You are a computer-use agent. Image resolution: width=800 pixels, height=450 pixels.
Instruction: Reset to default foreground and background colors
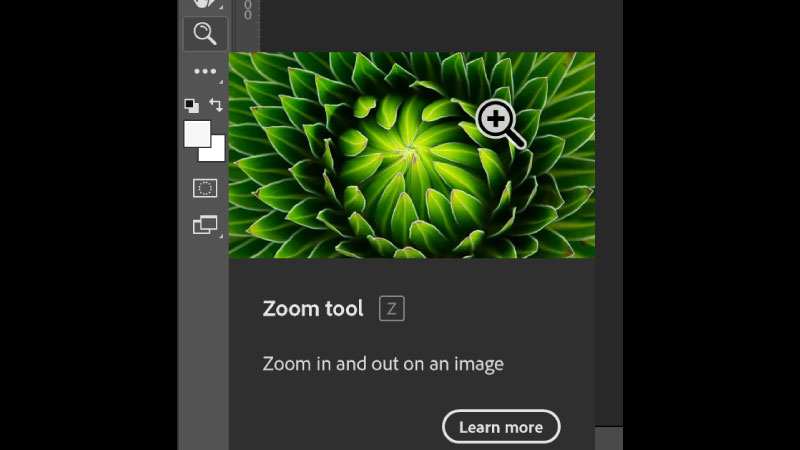(191, 105)
